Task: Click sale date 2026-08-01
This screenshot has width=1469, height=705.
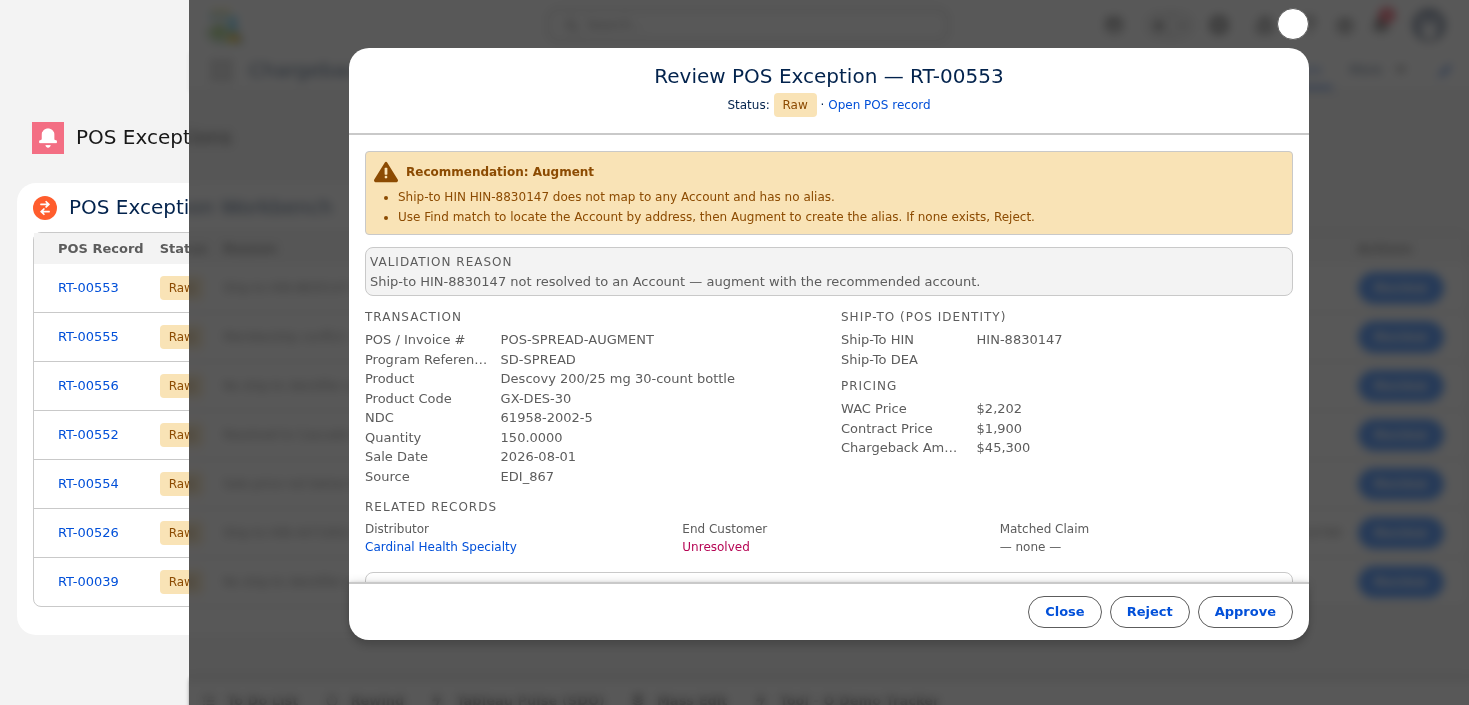Action: (x=538, y=457)
